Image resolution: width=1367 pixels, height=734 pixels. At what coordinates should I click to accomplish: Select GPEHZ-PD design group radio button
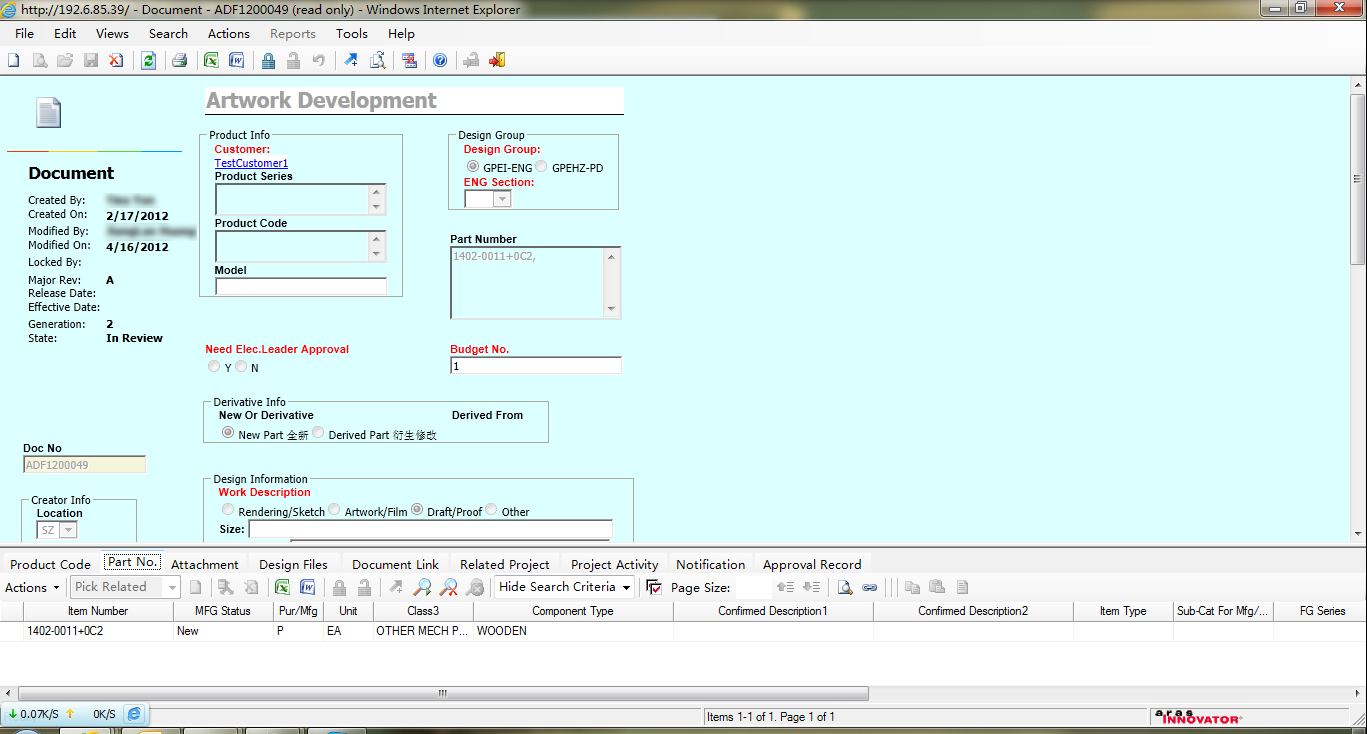pyautogui.click(x=541, y=167)
